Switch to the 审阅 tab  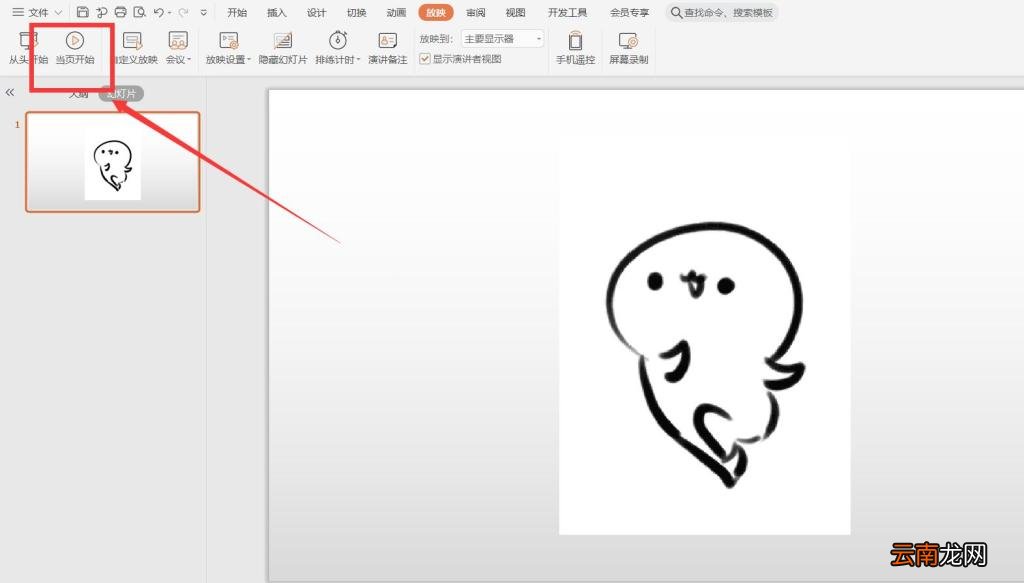(x=475, y=12)
